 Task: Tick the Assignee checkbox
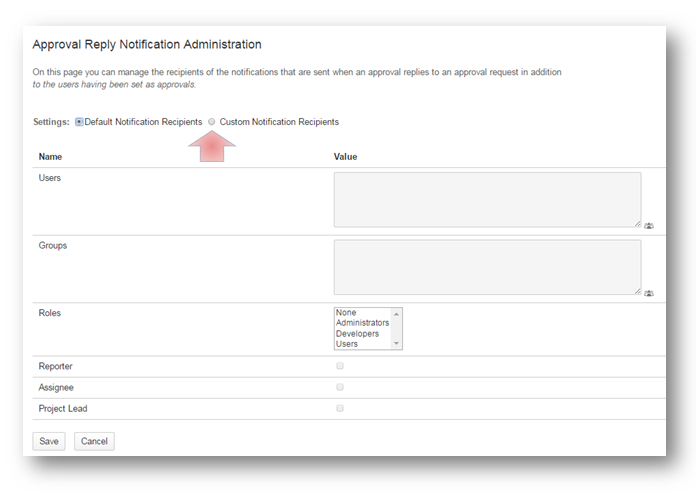[x=340, y=387]
